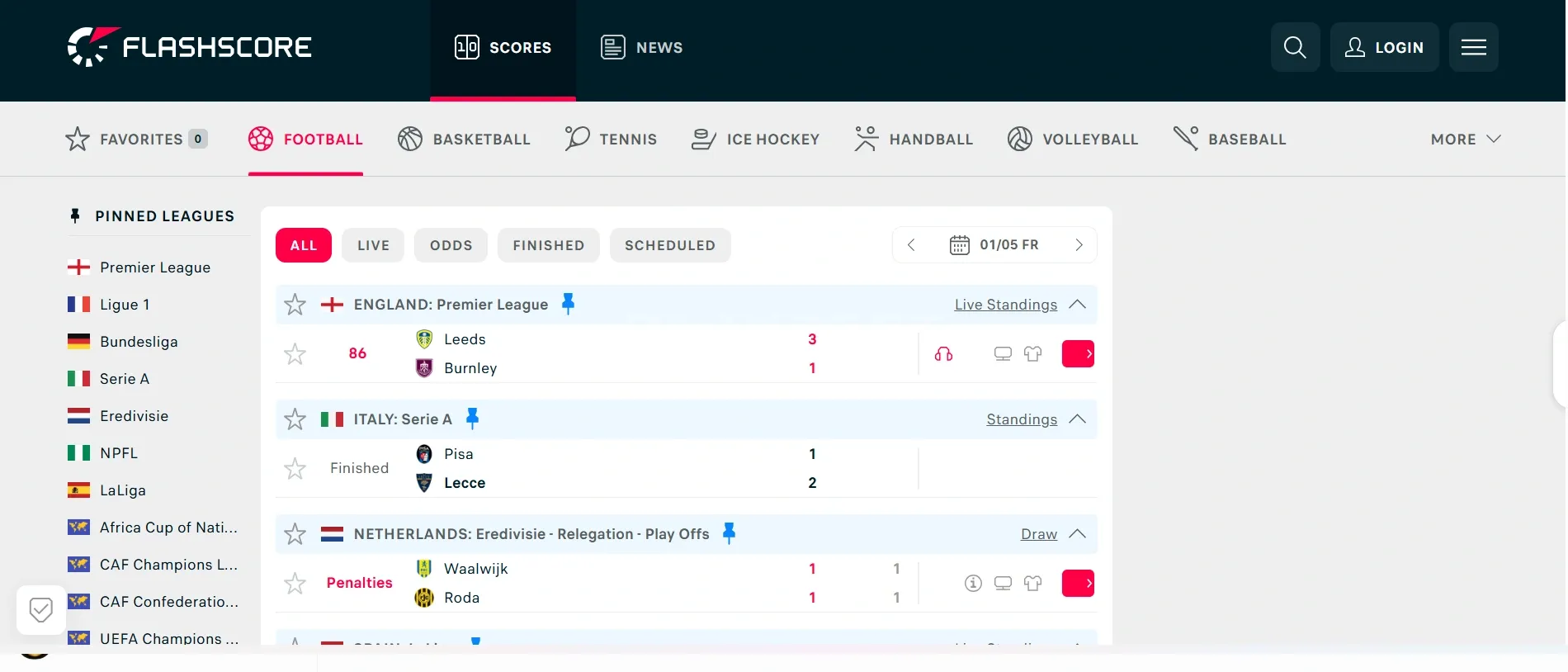Viewport: 1568px width, 672px height.
Task: Click the pin icon next to Premier League header
Action: (x=568, y=304)
